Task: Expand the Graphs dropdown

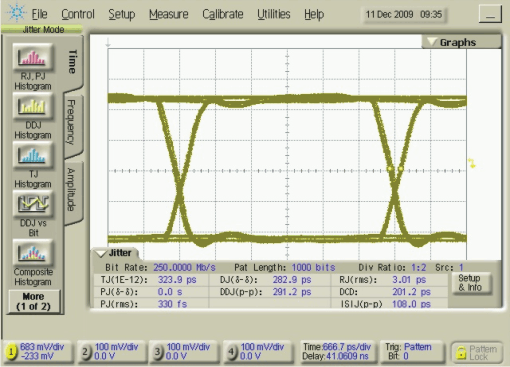Action: click(461, 42)
